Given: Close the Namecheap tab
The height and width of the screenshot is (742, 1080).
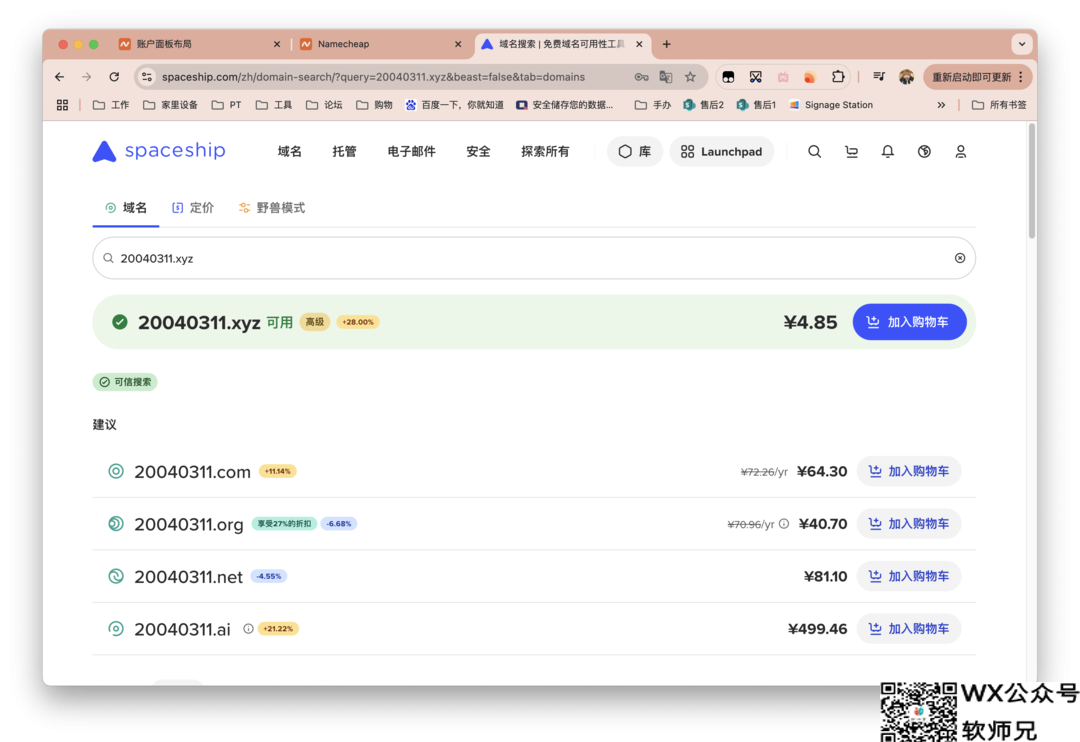Looking at the screenshot, I should (458, 44).
